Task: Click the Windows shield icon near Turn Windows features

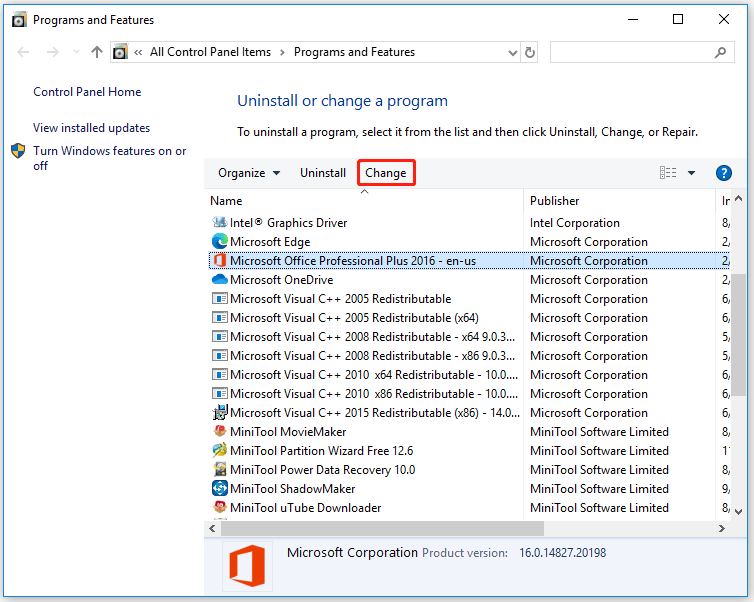Action: coord(18,150)
